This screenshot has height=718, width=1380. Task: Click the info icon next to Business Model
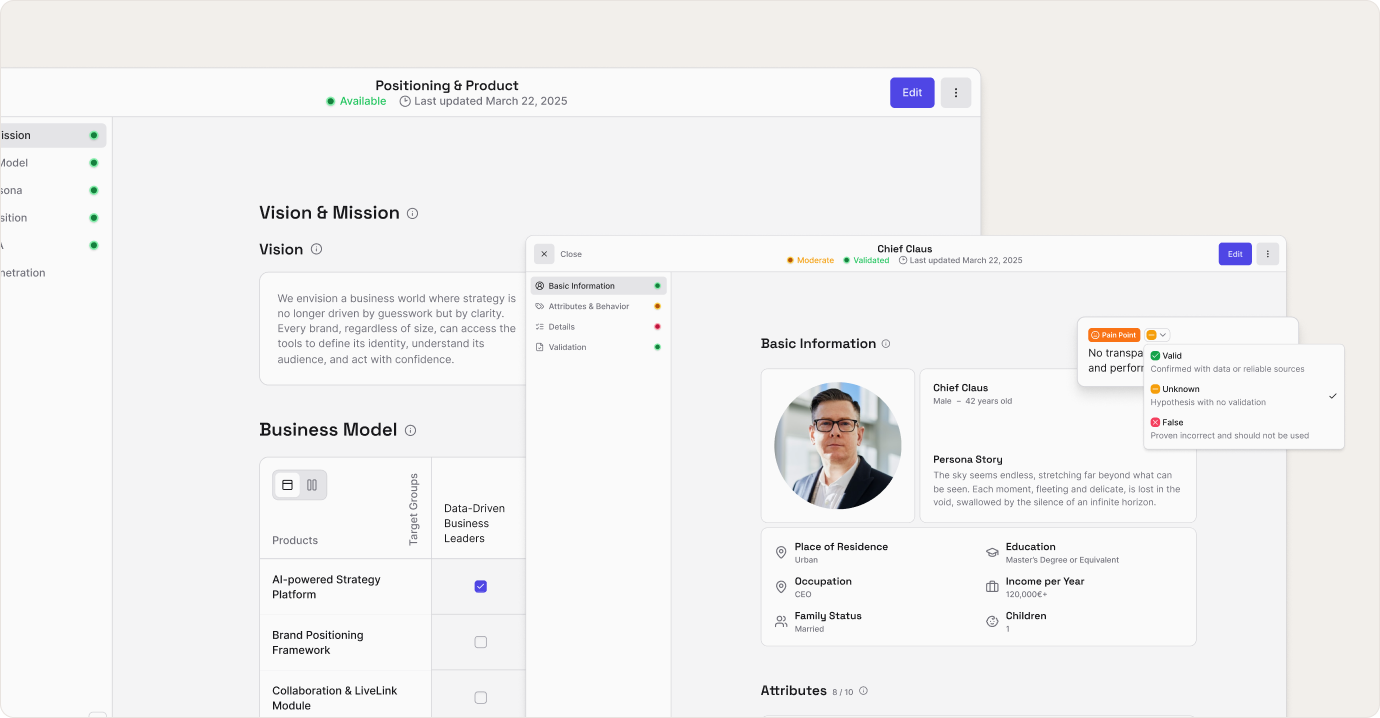click(x=410, y=430)
